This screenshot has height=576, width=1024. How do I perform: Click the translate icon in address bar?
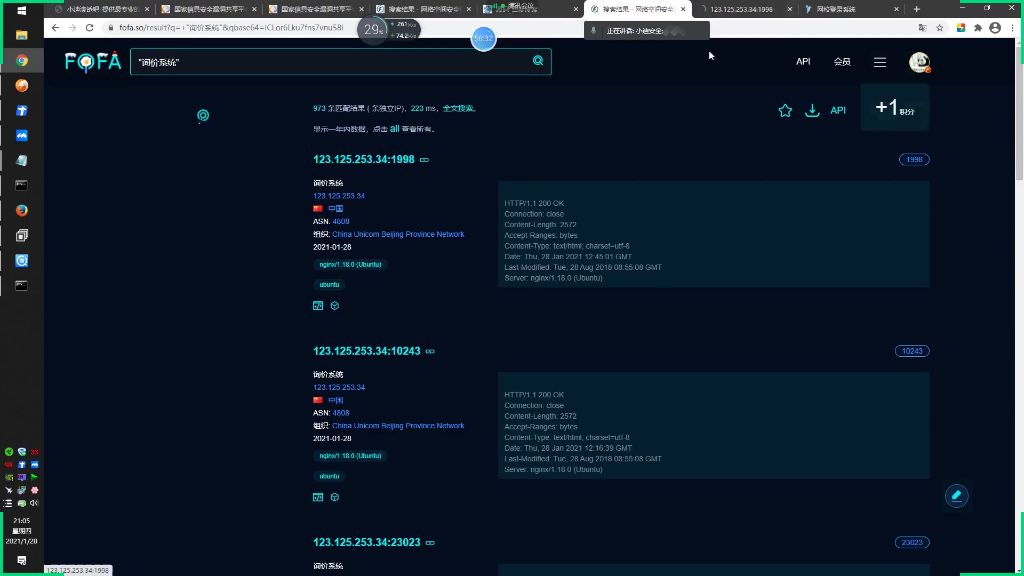coord(922,27)
